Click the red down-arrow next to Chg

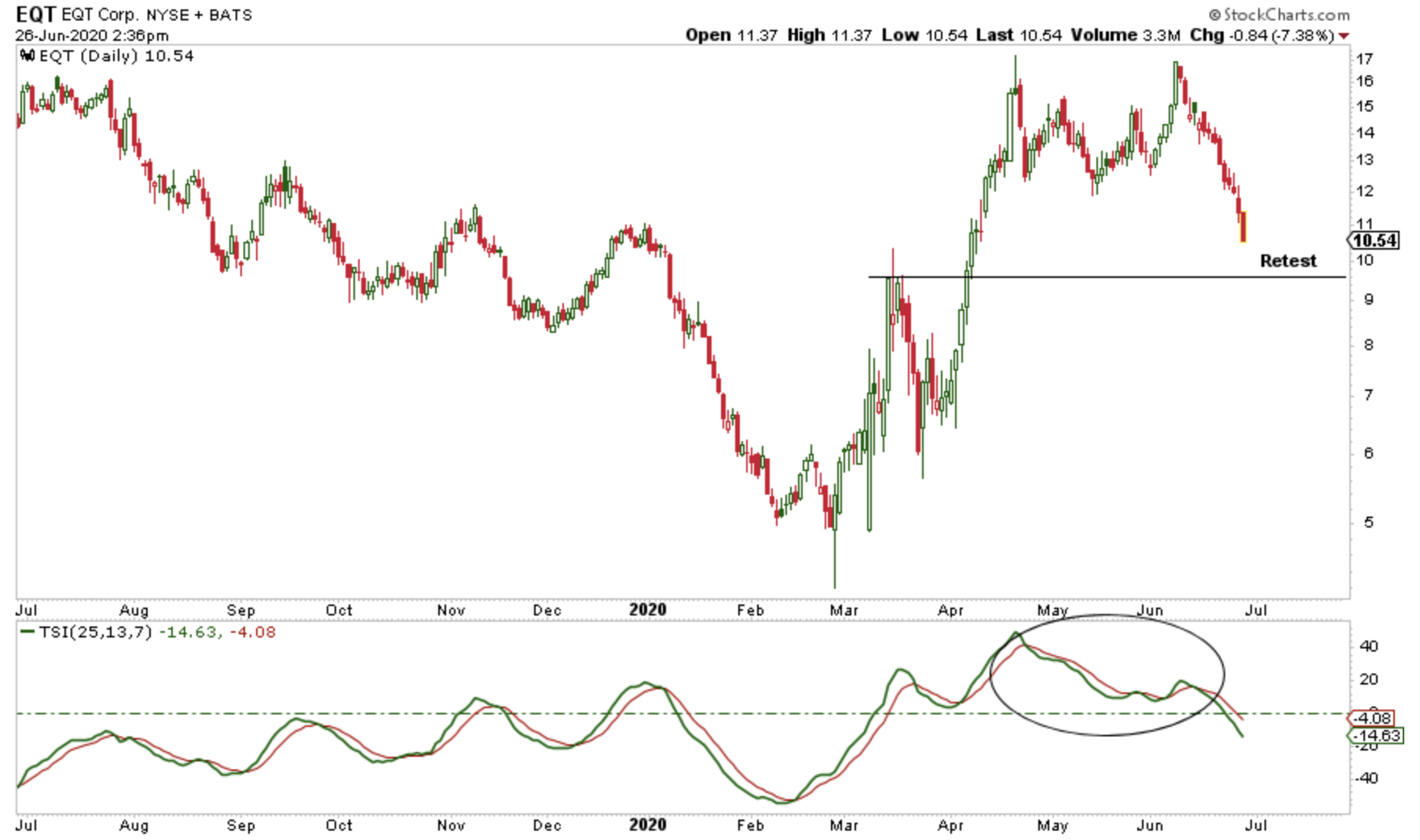(x=1344, y=36)
